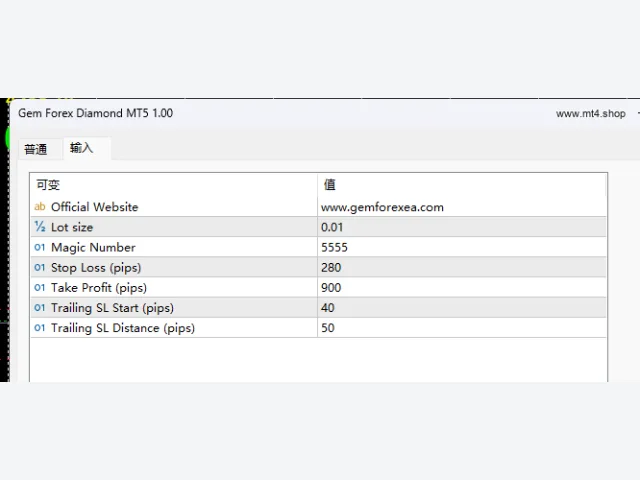This screenshot has width=640, height=480.
Task: Click the 01 icon beside Magic Number
Action: 40,247
